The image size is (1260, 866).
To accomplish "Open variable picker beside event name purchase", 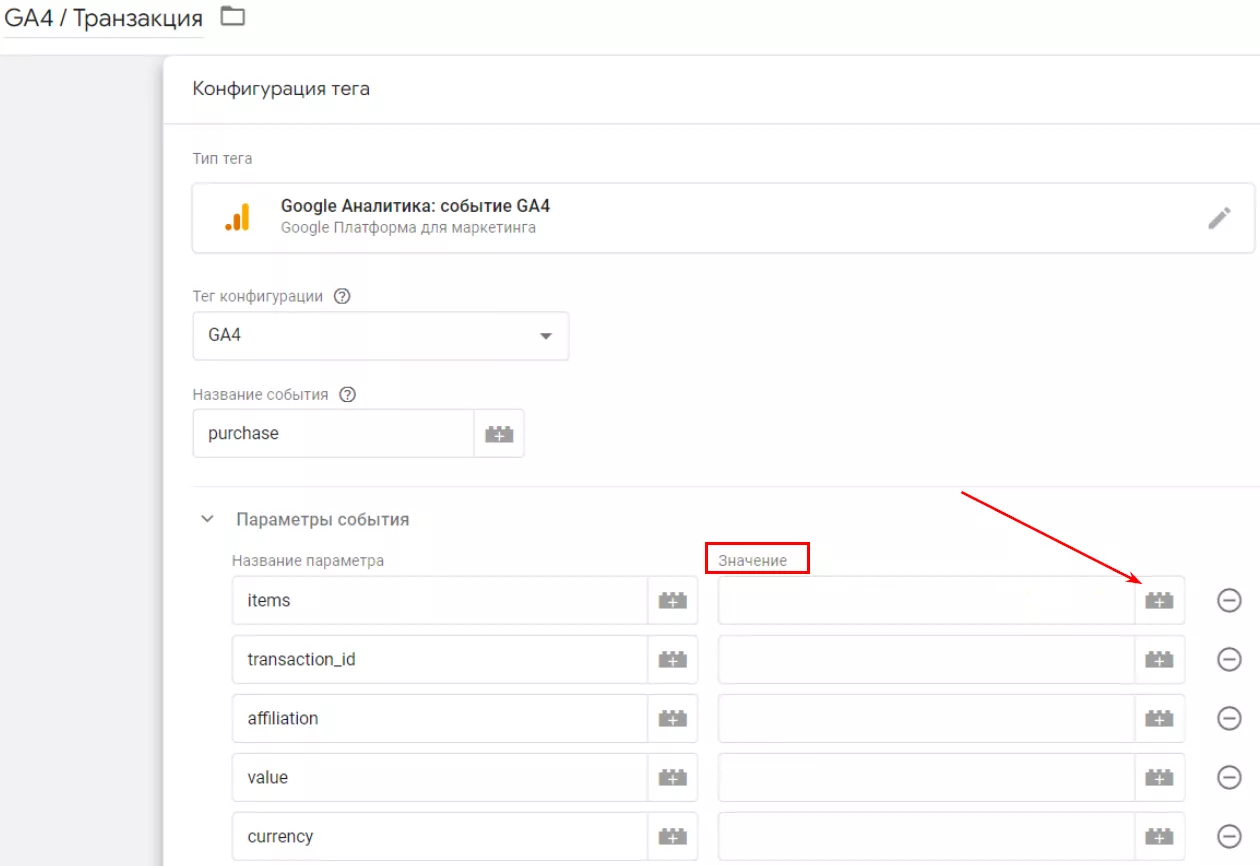I will [498, 433].
